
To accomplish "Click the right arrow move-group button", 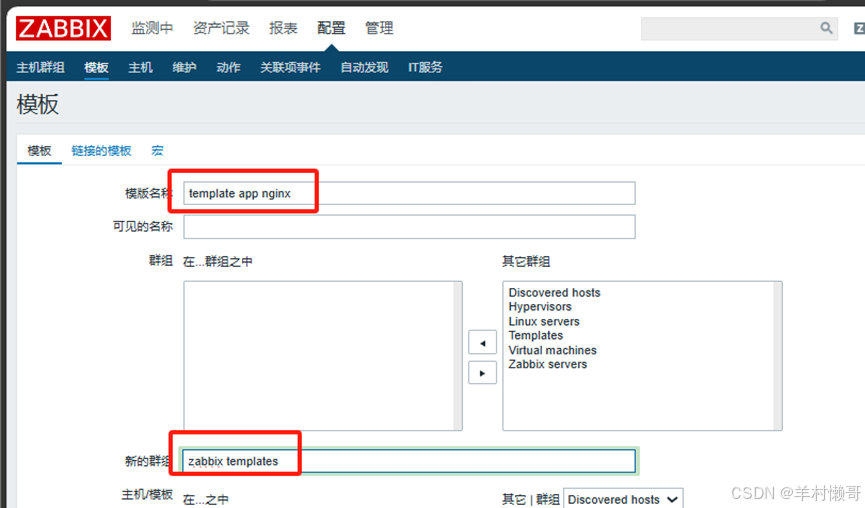I will (x=482, y=373).
